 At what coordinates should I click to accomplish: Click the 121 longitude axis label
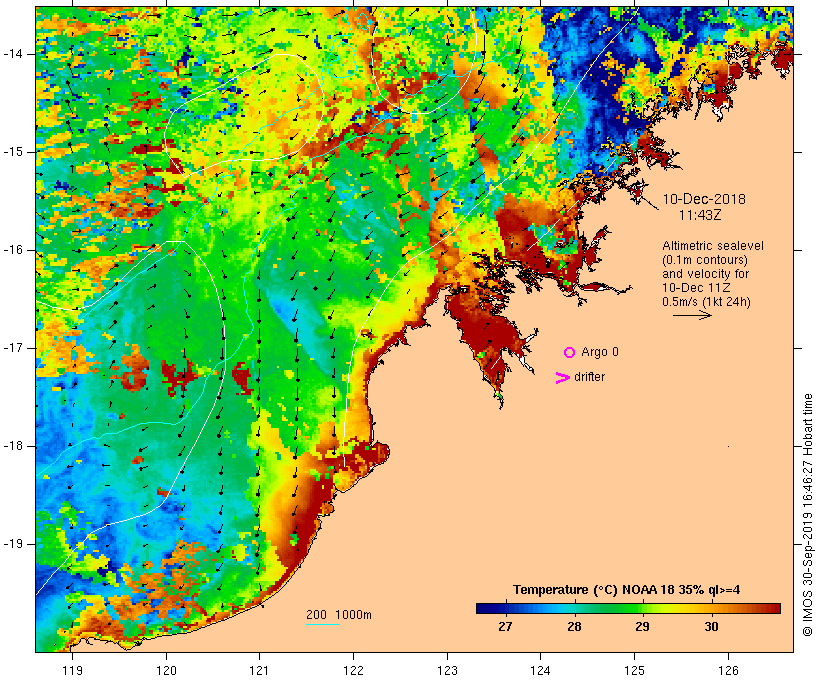[259, 671]
